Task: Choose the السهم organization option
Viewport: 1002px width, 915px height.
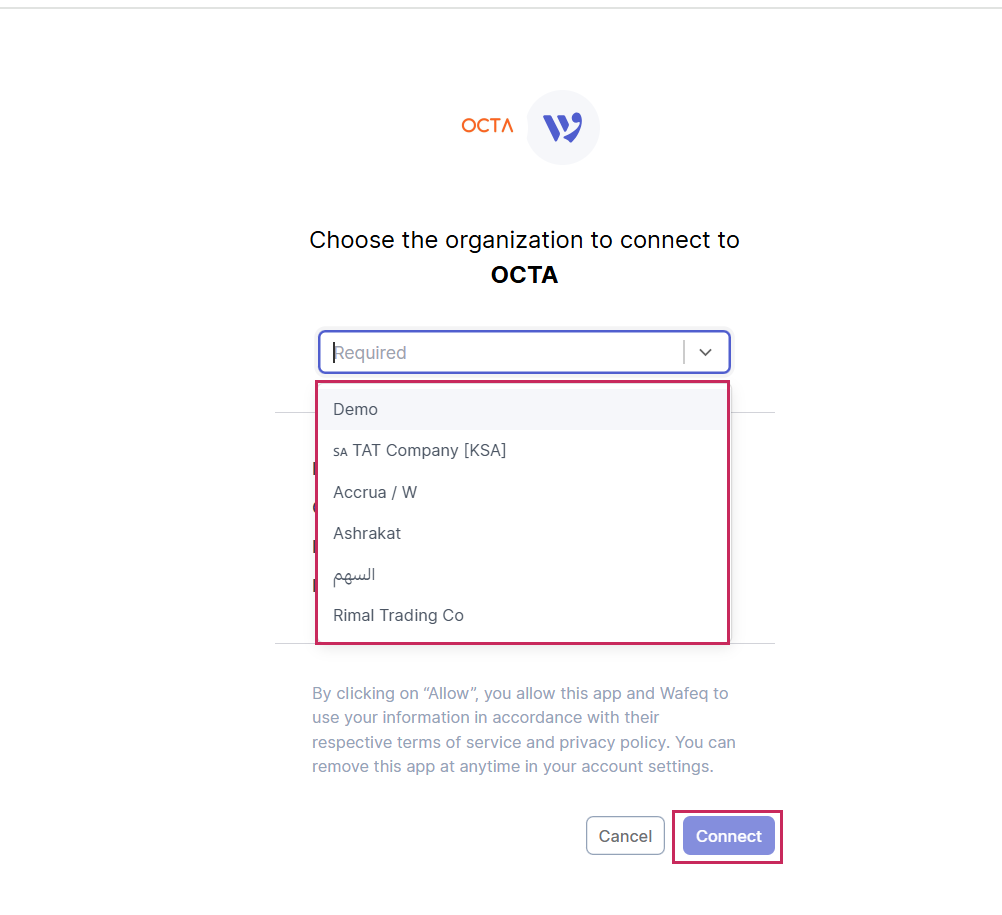Action: tap(354, 575)
